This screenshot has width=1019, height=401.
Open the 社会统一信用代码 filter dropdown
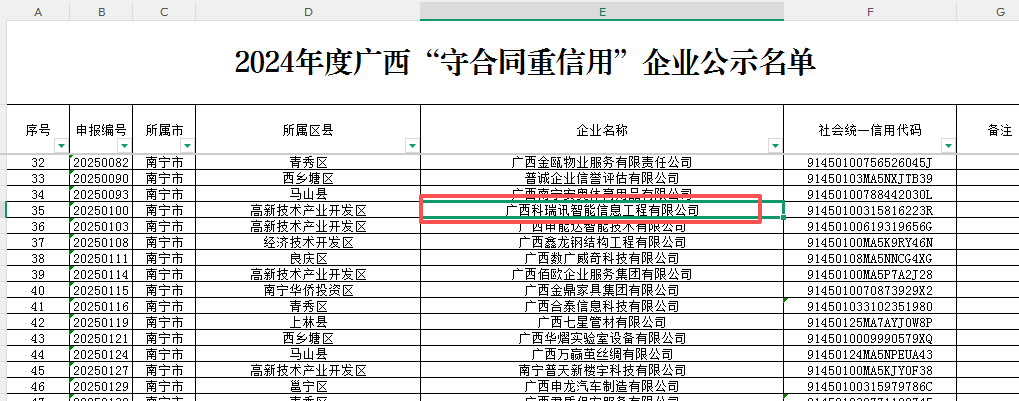(948, 146)
